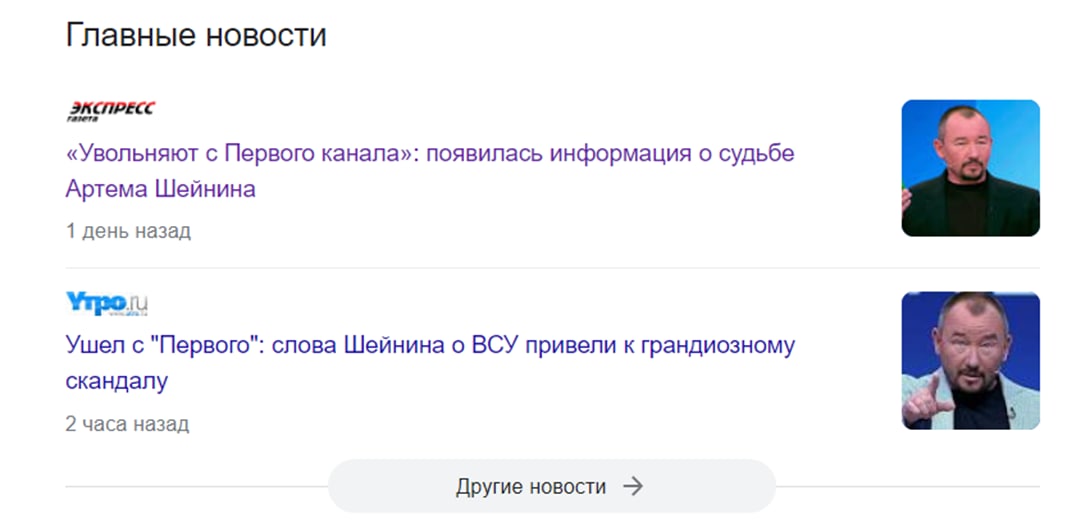Click the "2 часа назад" timestamp
This screenshot has height=532, width=1090.
point(127,424)
